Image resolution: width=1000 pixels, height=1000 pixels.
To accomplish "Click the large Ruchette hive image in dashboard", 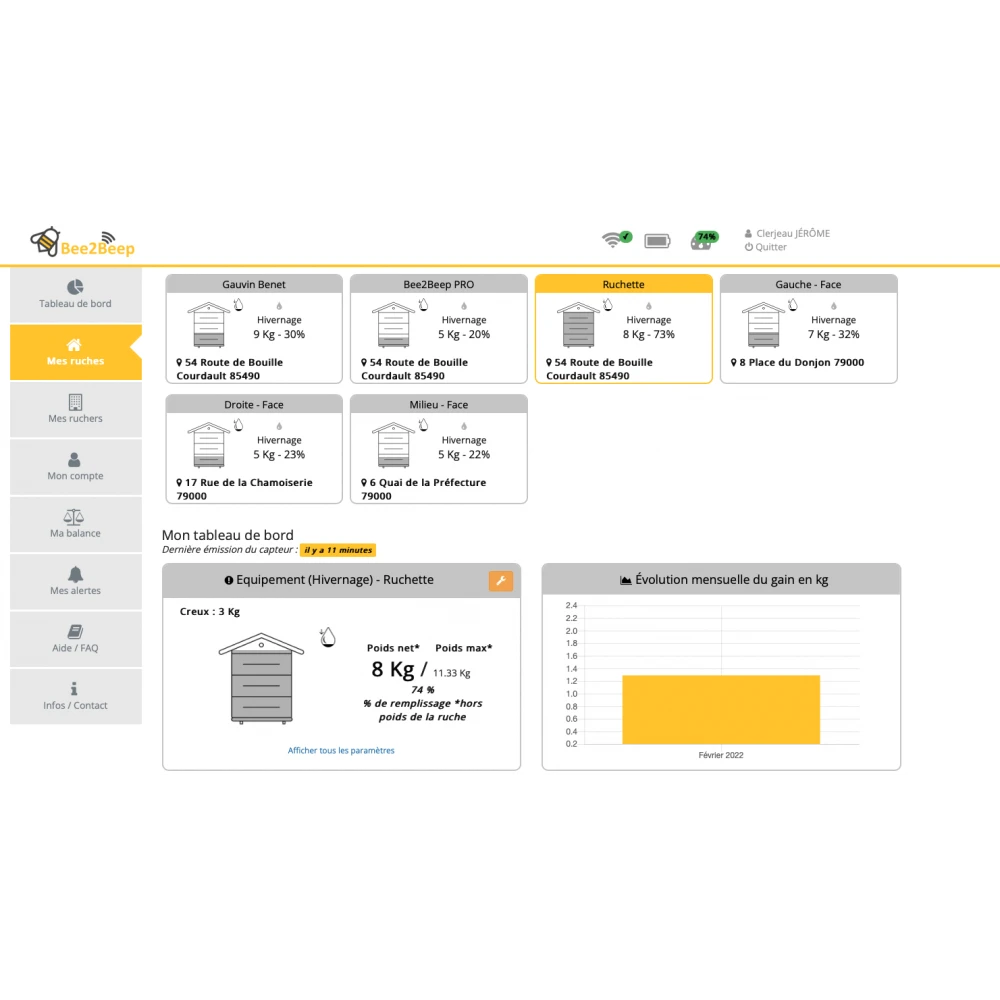I will coord(261,678).
